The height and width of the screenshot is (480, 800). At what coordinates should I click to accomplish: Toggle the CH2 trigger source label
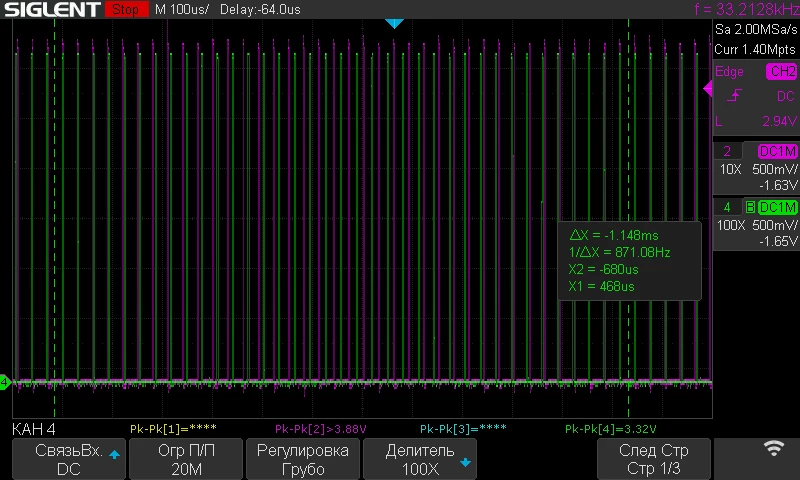781,71
